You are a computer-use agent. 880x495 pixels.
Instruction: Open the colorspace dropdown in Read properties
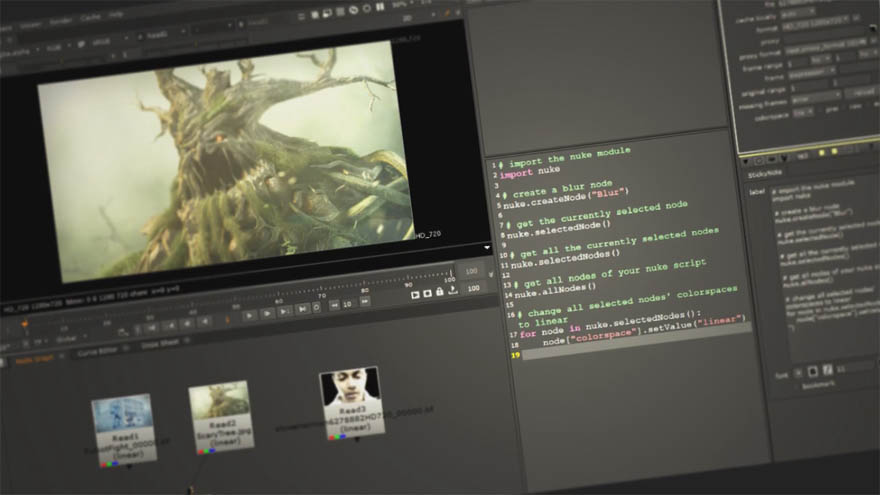pyautogui.click(x=803, y=112)
